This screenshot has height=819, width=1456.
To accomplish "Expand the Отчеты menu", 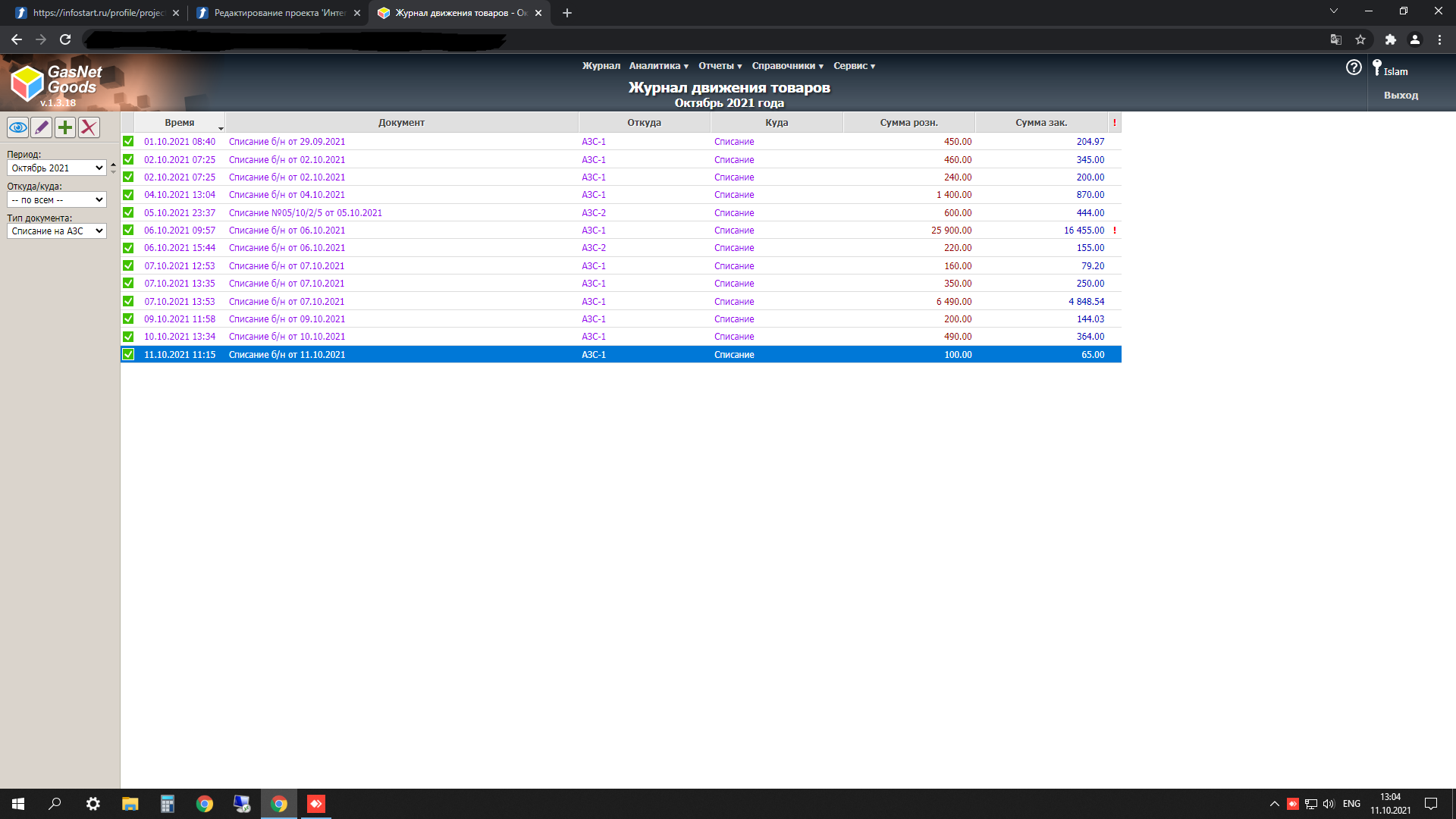I will [720, 66].
